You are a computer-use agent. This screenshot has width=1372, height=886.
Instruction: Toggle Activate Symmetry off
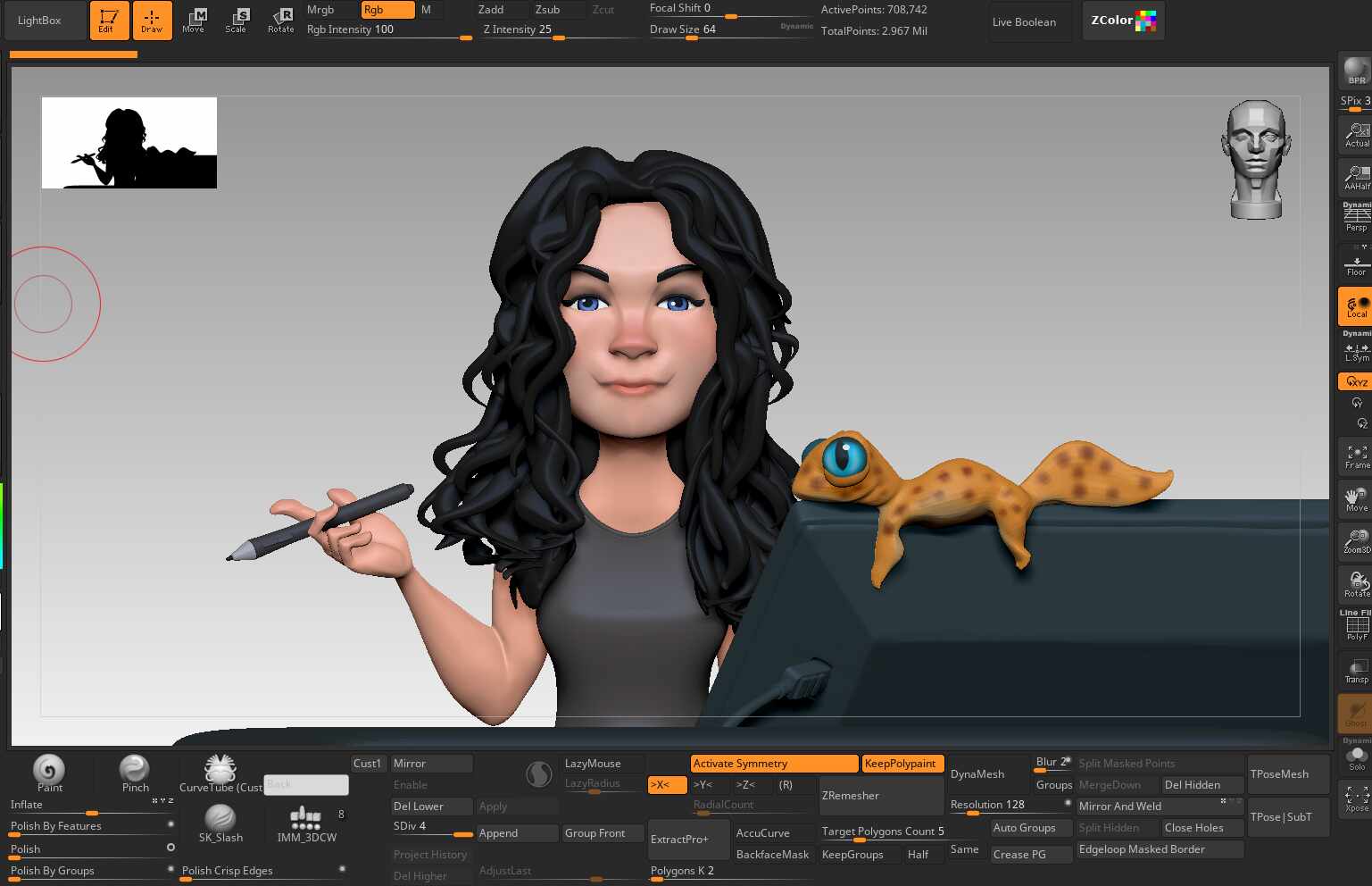(773, 764)
